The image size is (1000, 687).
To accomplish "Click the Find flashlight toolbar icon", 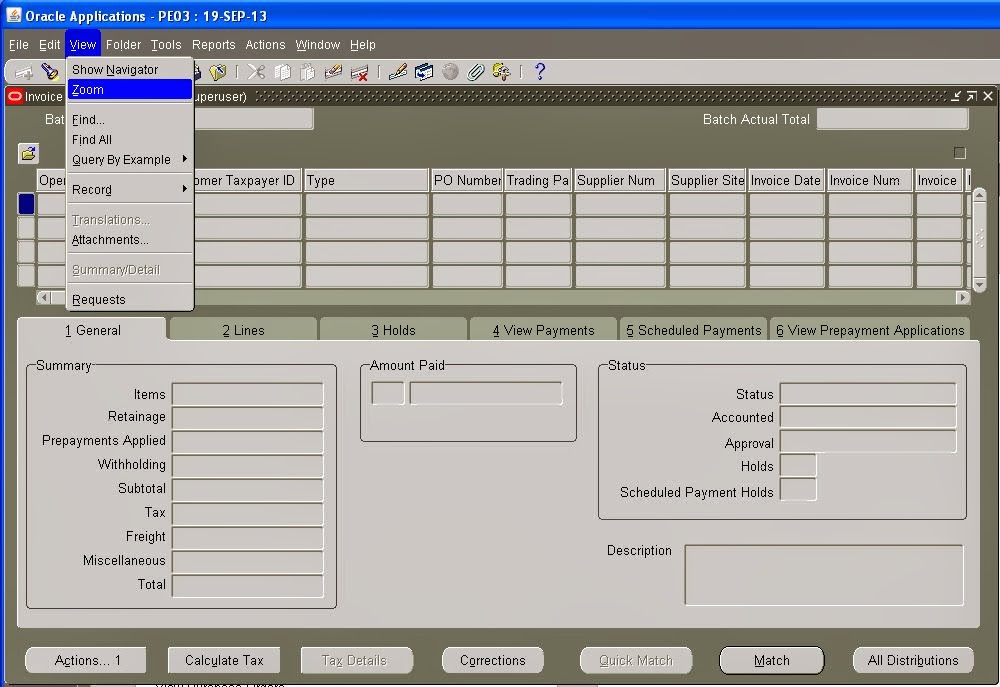I will click(50, 71).
